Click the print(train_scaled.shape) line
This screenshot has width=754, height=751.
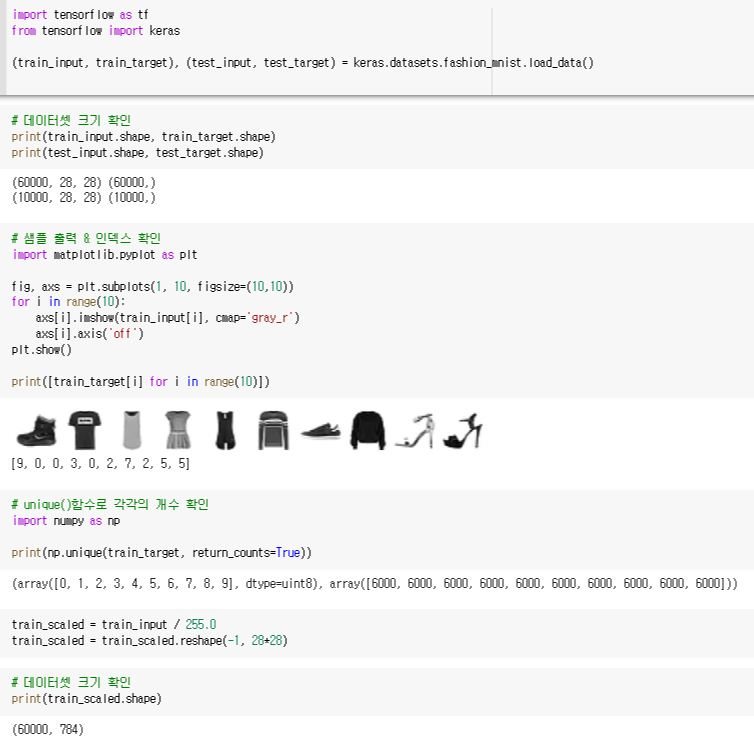coord(87,699)
